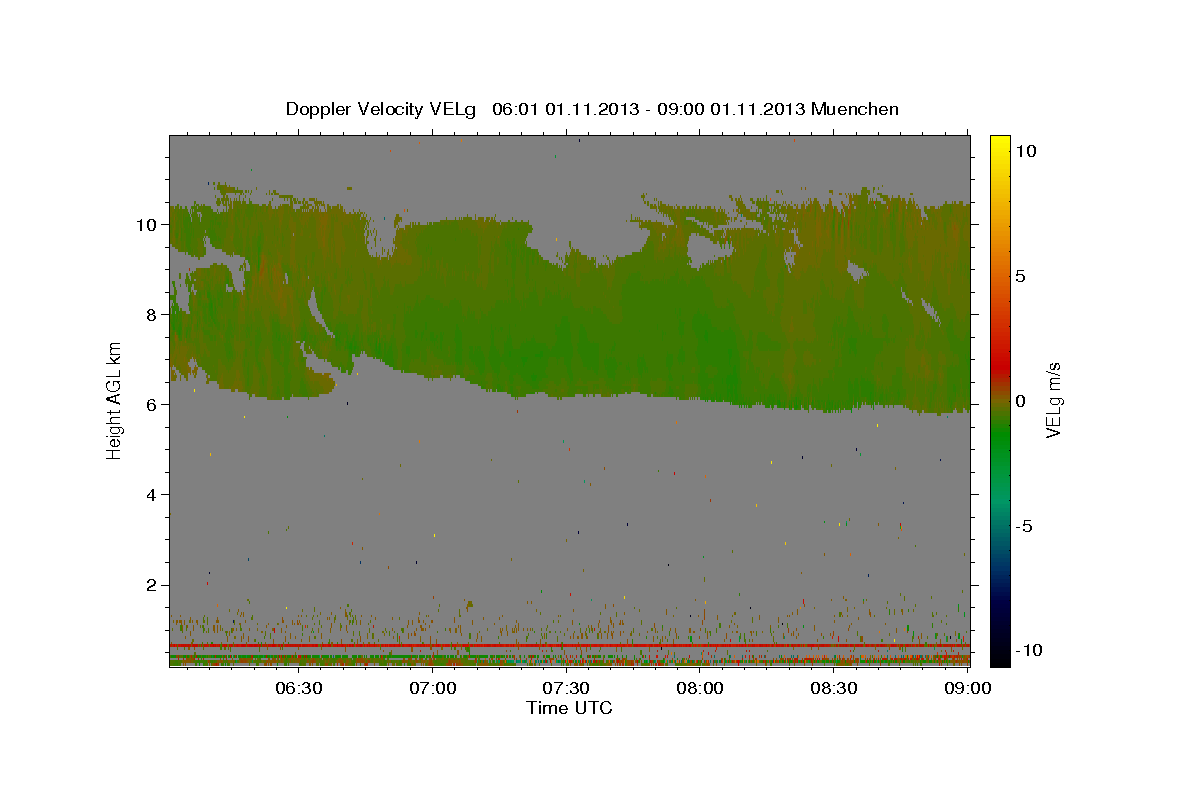Screen dimensions: 1200x800
Task: Click the red horizontal line near ground level
Action: click(x=570, y=646)
